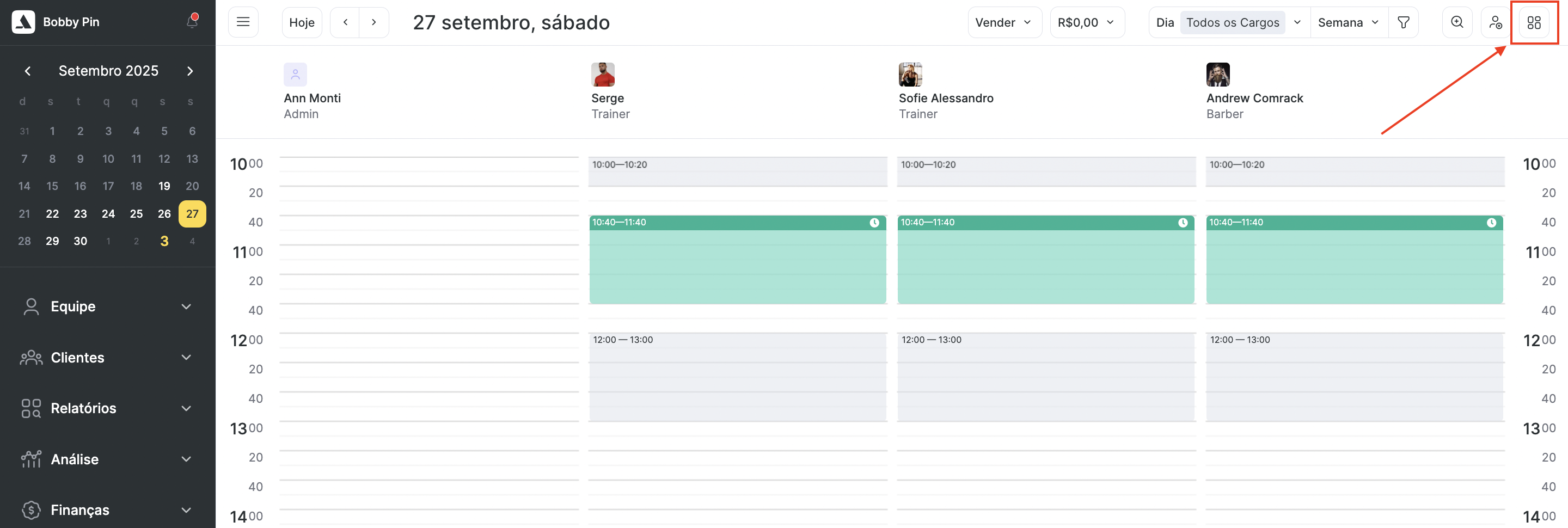
Task: Open the Clientes menu
Action: pyautogui.click(x=107, y=358)
